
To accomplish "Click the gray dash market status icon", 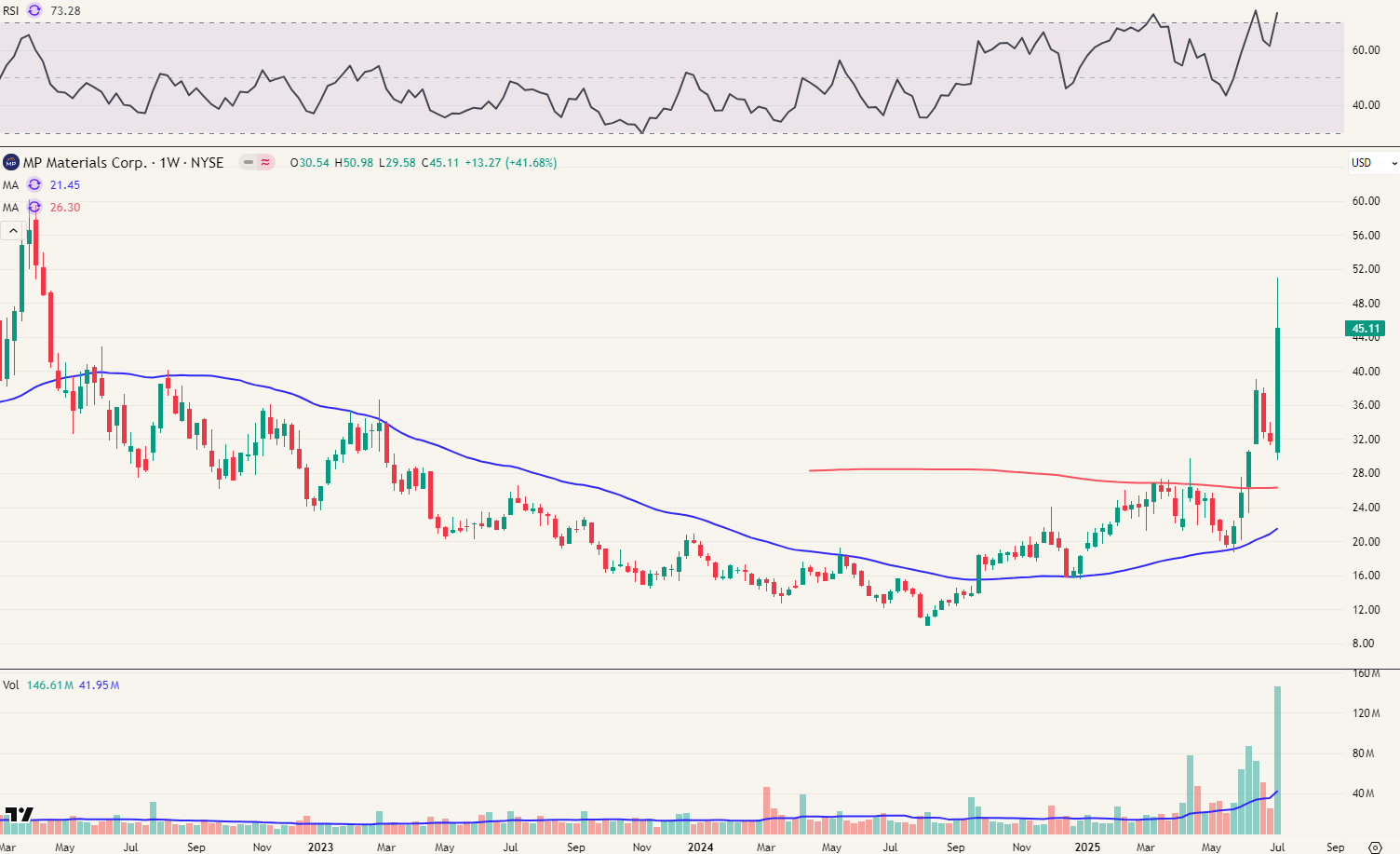I will pyautogui.click(x=248, y=162).
